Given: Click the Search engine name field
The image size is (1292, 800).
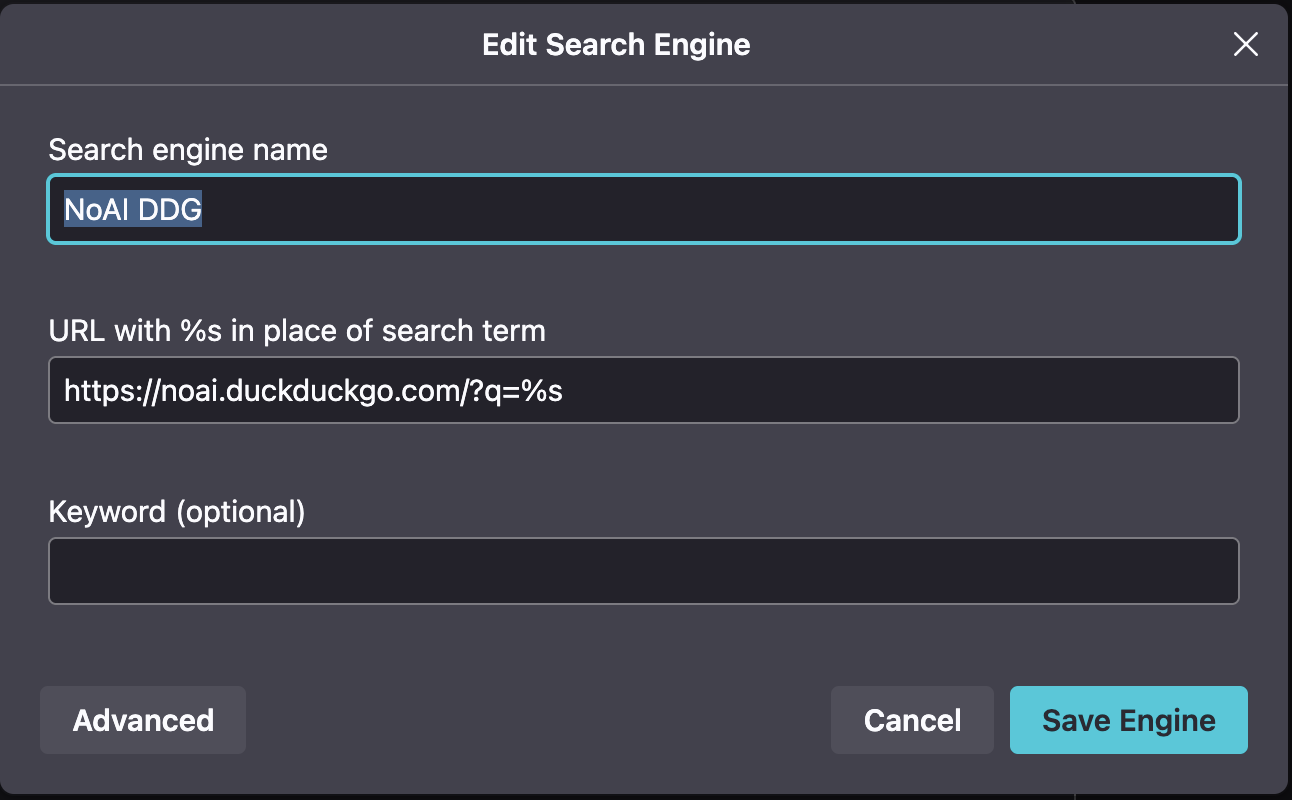Looking at the screenshot, I should click(644, 209).
